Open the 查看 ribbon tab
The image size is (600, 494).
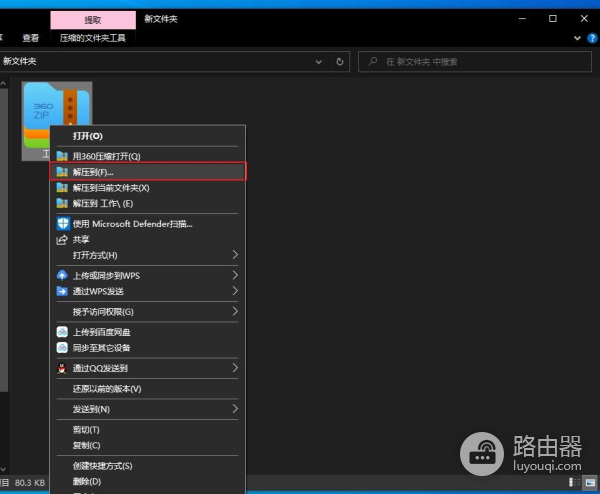(31, 38)
